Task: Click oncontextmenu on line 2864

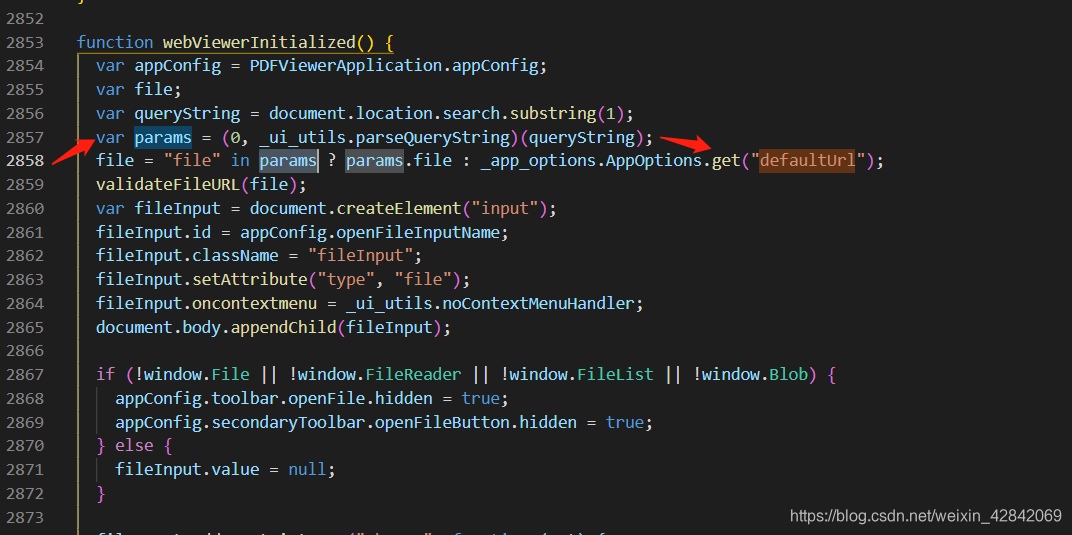Action: [x=254, y=303]
